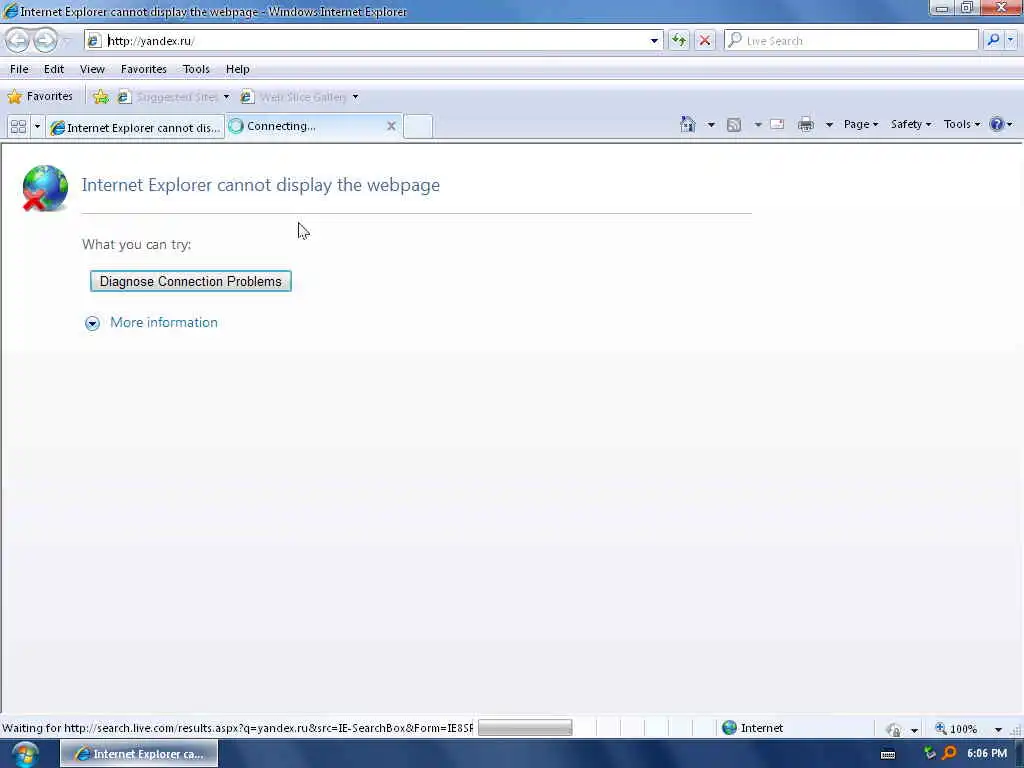Click Internet Explorer taskbar button

coord(139,754)
